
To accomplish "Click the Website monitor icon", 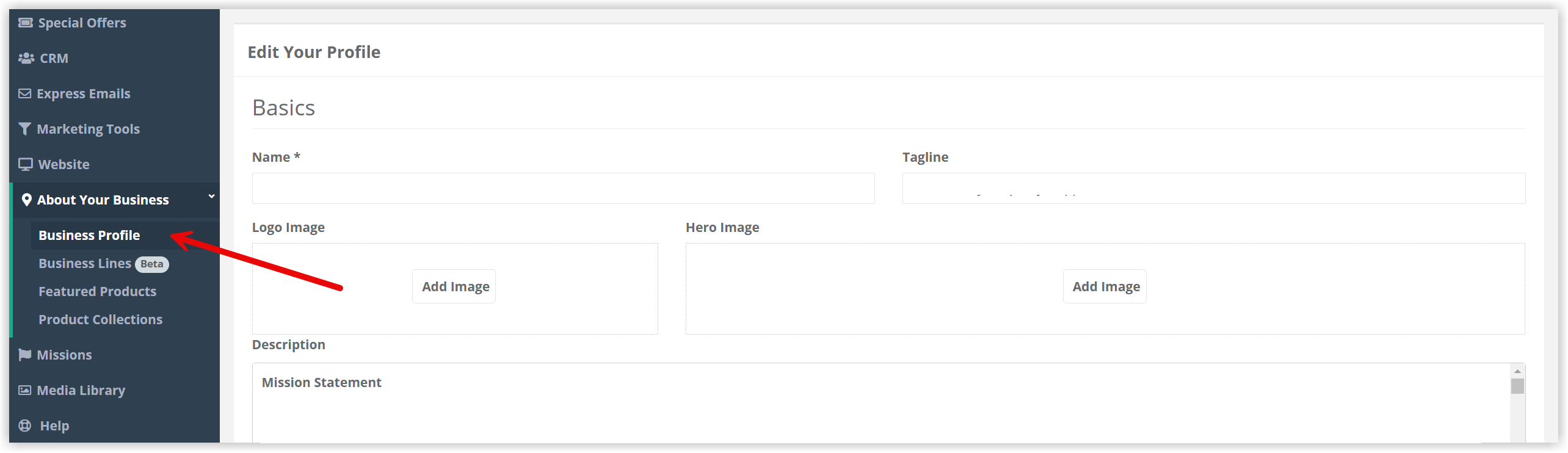I will 25,164.
